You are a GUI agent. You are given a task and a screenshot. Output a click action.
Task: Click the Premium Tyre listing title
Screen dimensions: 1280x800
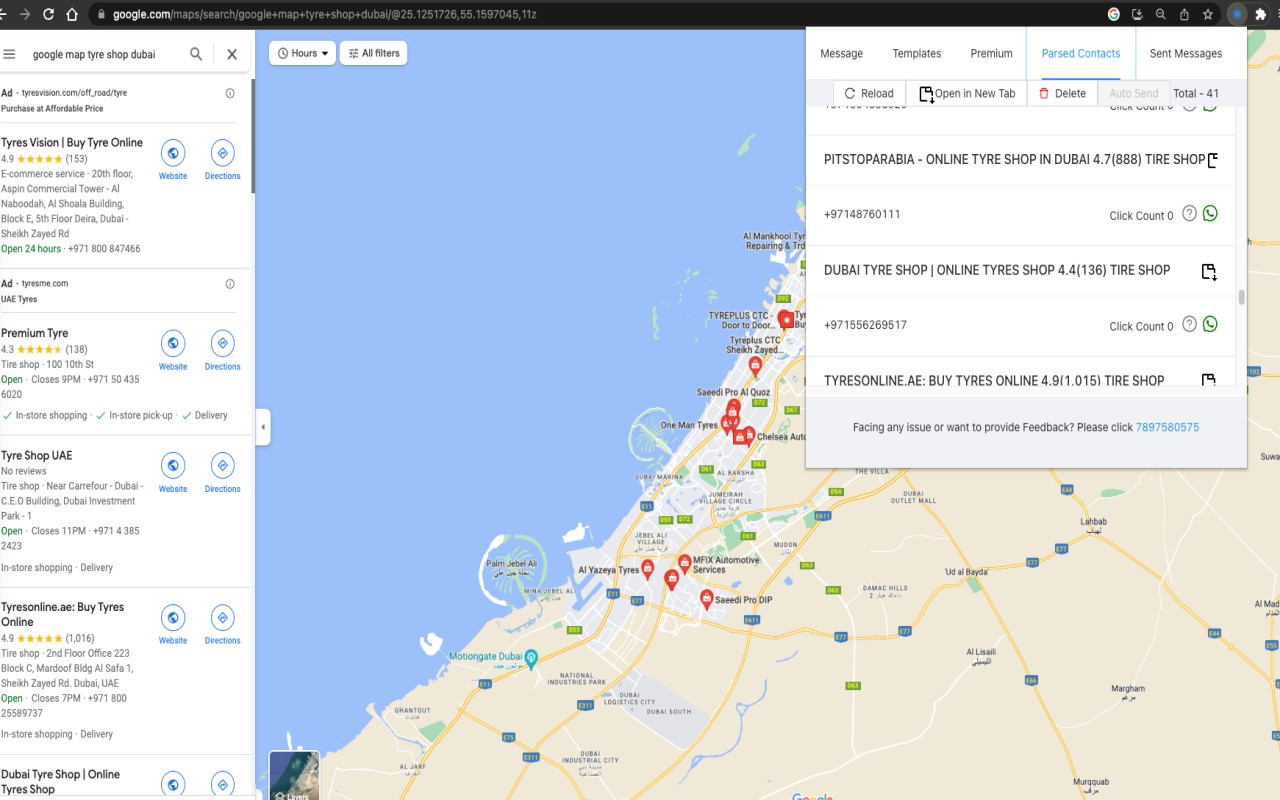click(x=35, y=333)
